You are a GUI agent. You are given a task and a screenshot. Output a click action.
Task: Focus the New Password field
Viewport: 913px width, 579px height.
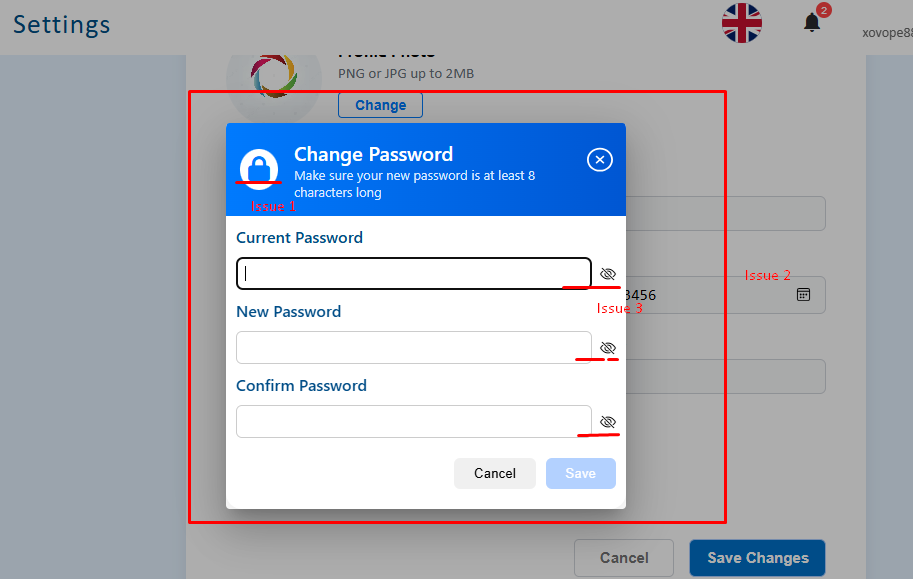click(414, 348)
